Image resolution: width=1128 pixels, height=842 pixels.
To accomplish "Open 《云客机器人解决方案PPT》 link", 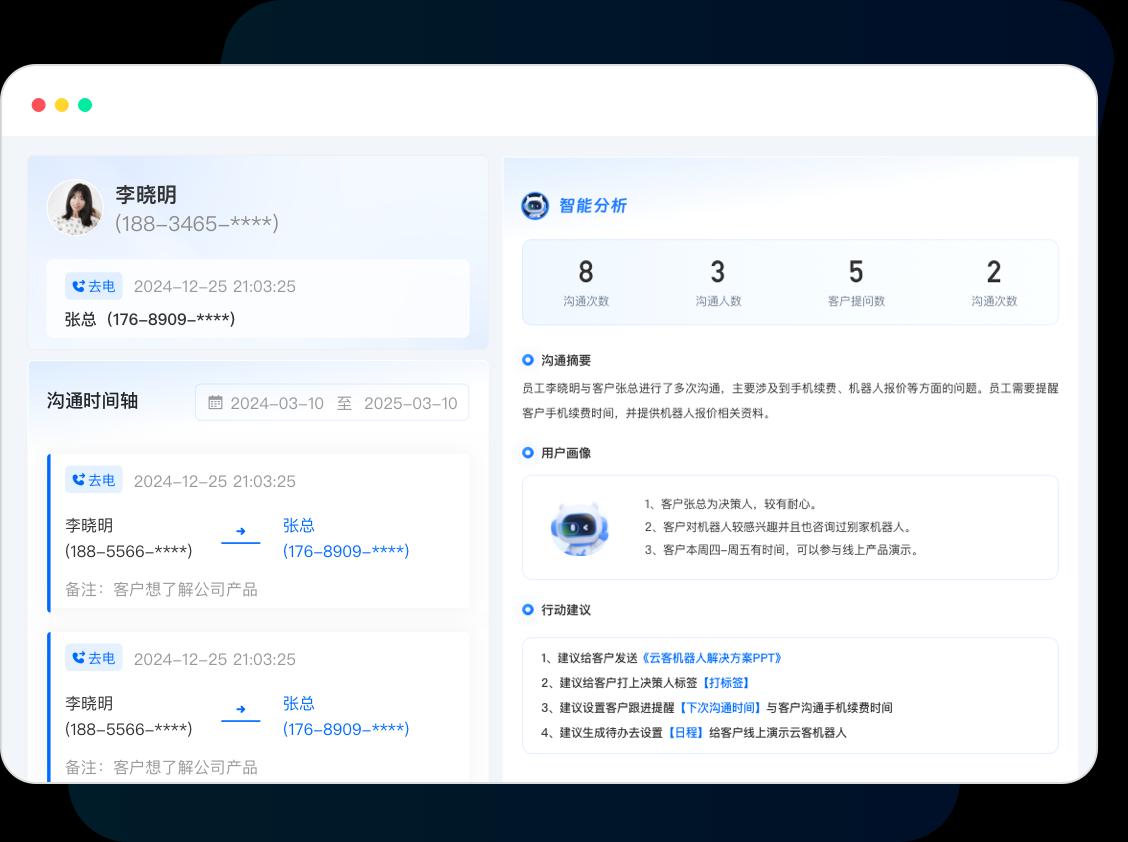I will 711,658.
